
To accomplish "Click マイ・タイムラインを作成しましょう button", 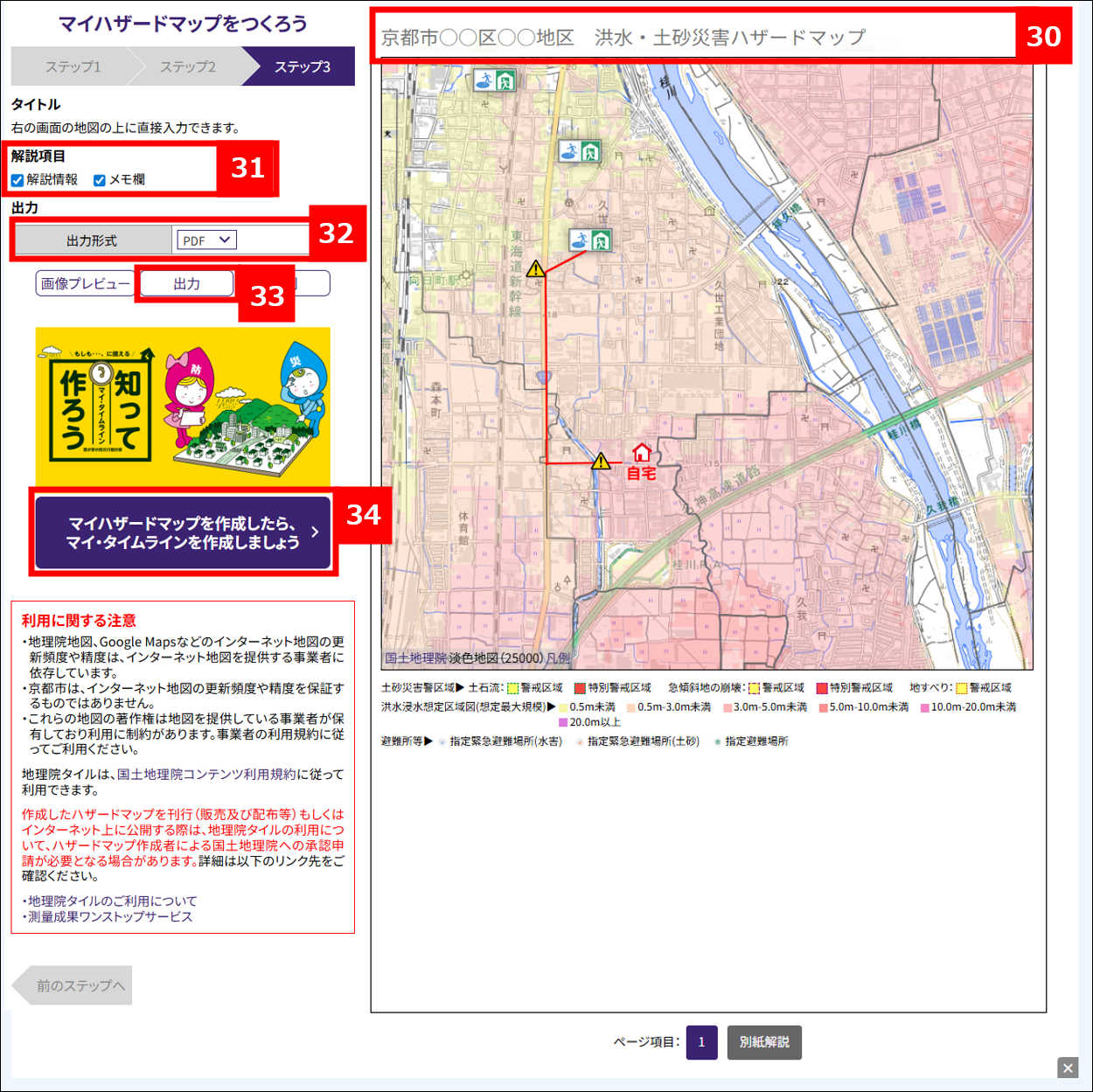I will point(183,532).
